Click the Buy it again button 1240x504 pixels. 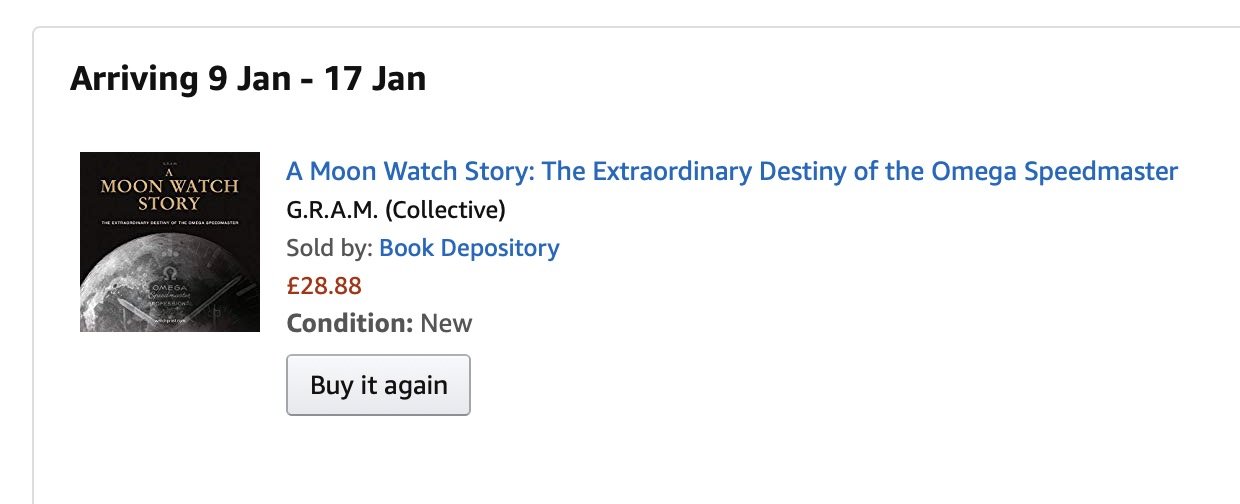point(378,385)
